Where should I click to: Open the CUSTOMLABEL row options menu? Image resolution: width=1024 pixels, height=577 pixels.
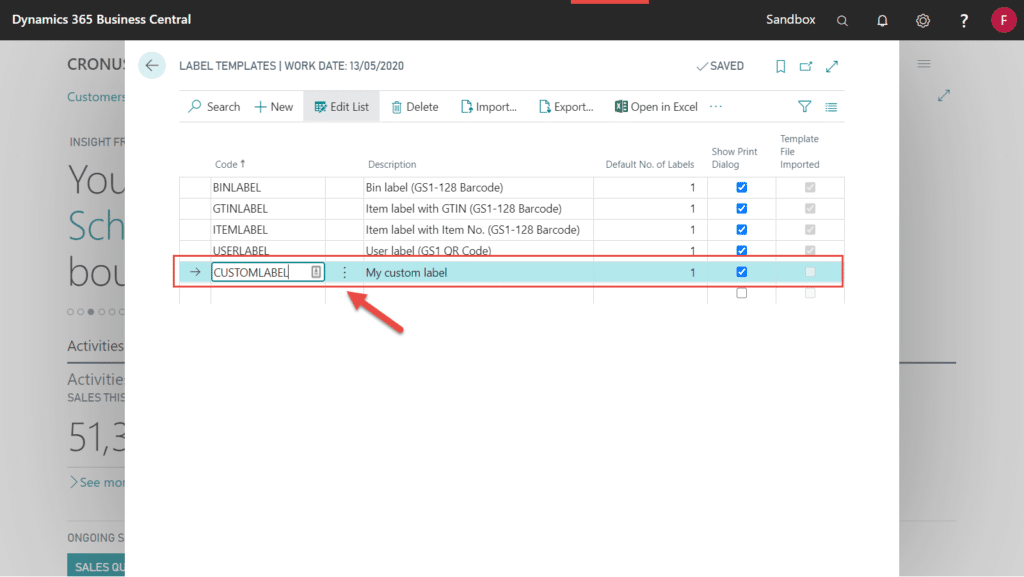click(344, 271)
